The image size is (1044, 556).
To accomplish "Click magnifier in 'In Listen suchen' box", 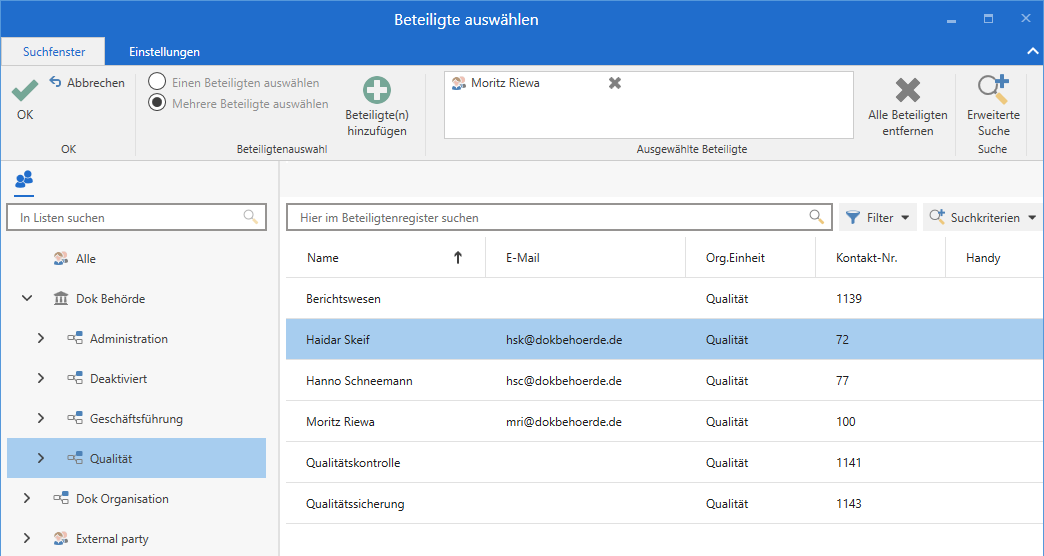I will [250, 217].
